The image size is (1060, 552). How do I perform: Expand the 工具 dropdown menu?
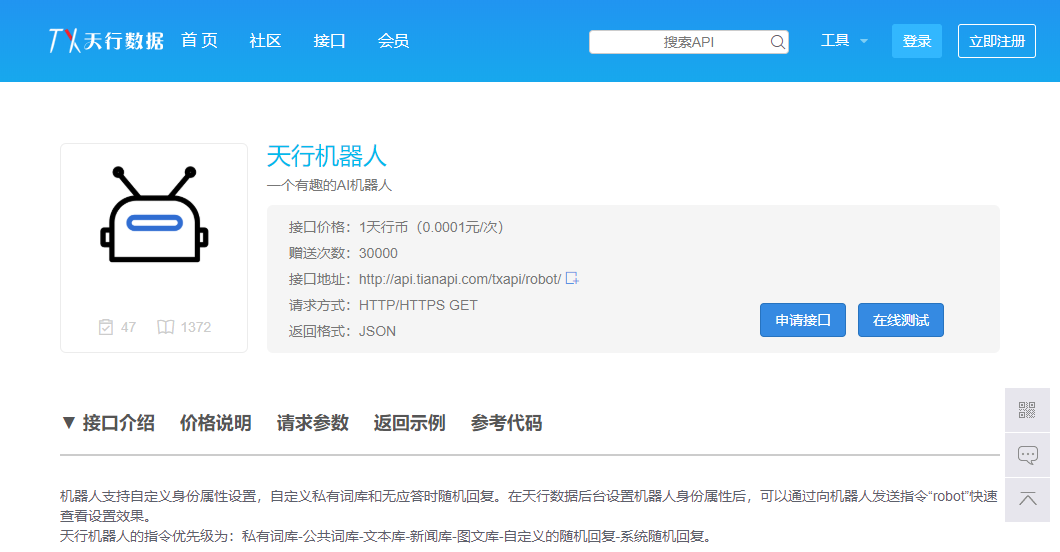tap(844, 41)
